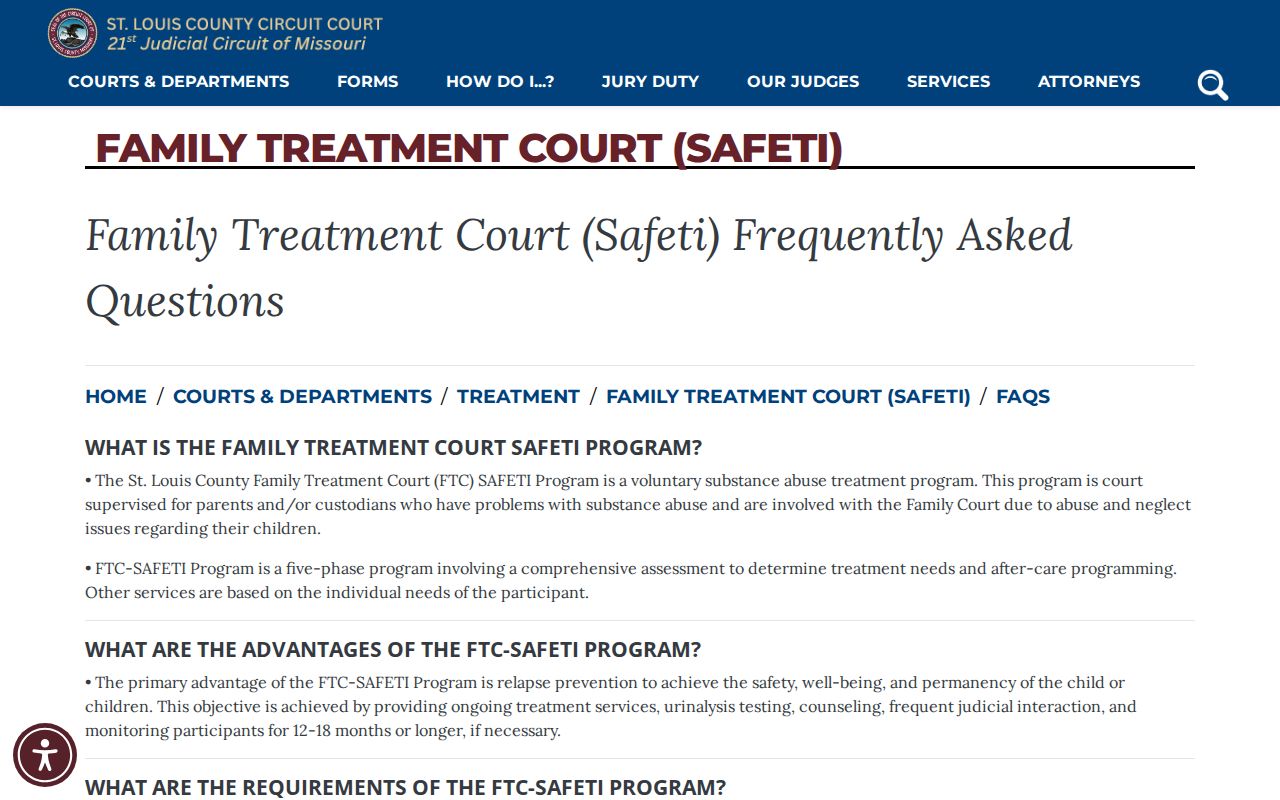This screenshot has width=1280, height=800.
Task: Go to the Home breadcrumb link
Action: tap(116, 397)
